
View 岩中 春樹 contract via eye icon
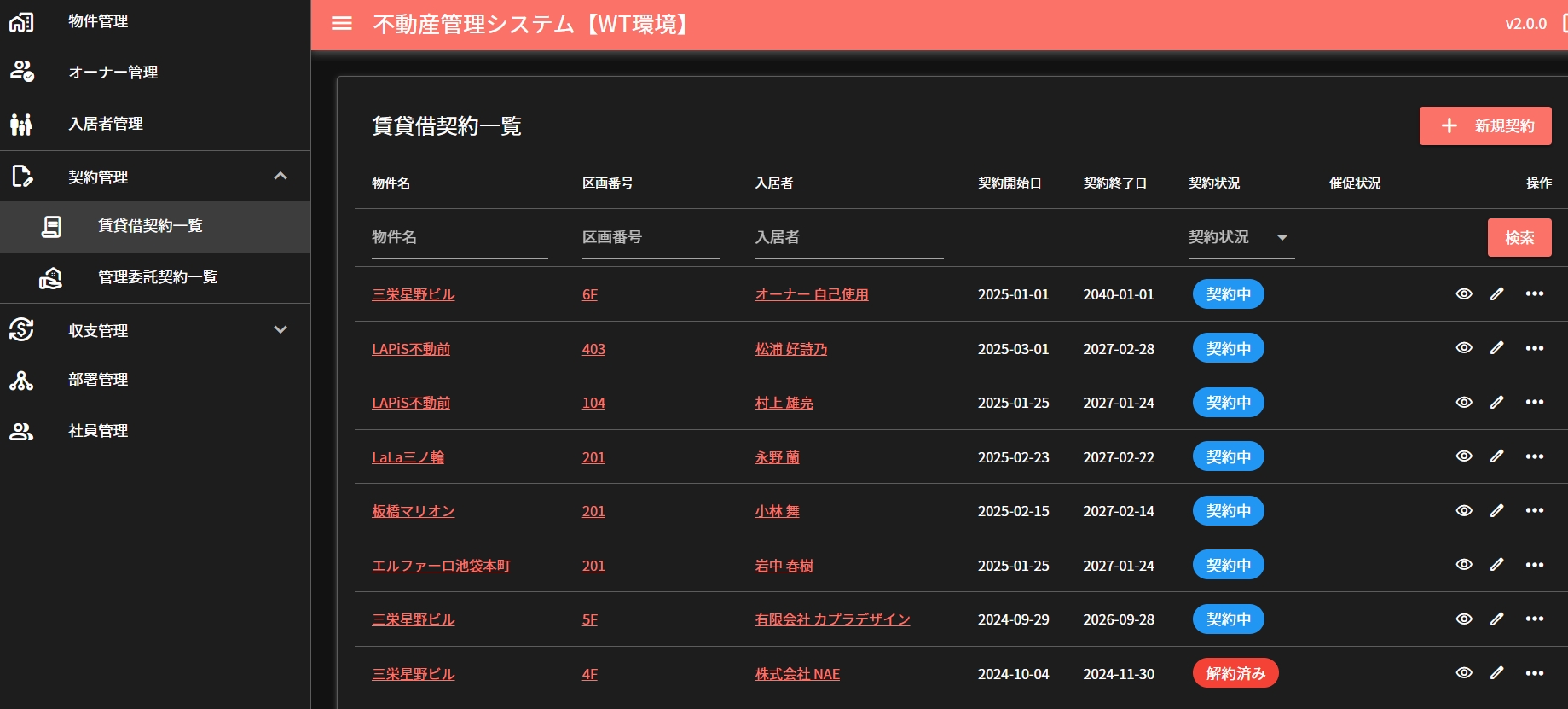(x=1464, y=565)
